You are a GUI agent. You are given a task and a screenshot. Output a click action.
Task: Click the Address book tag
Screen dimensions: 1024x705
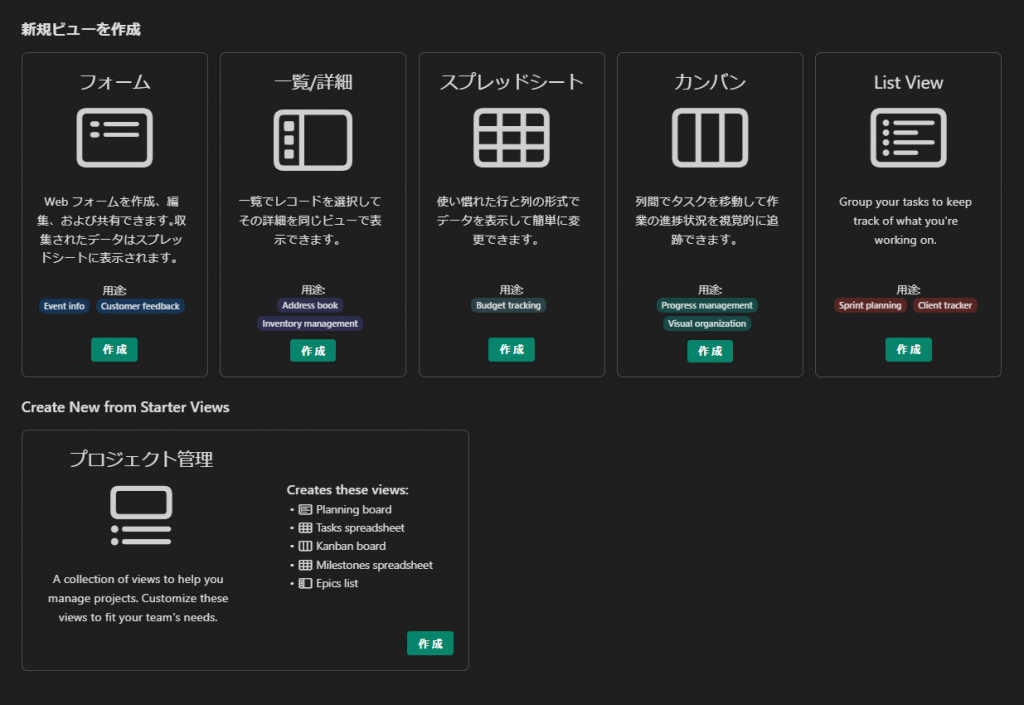coord(310,306)
